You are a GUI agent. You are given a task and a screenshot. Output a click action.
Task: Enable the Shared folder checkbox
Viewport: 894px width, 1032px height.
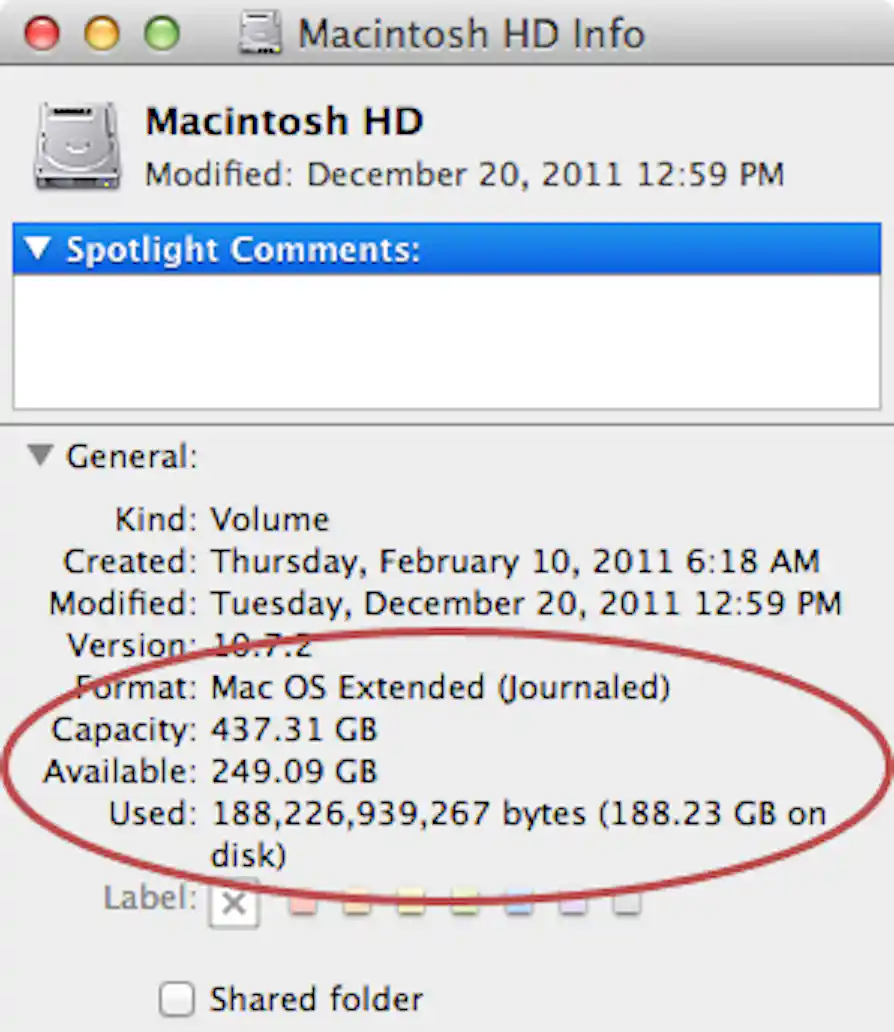click(176, 999)
